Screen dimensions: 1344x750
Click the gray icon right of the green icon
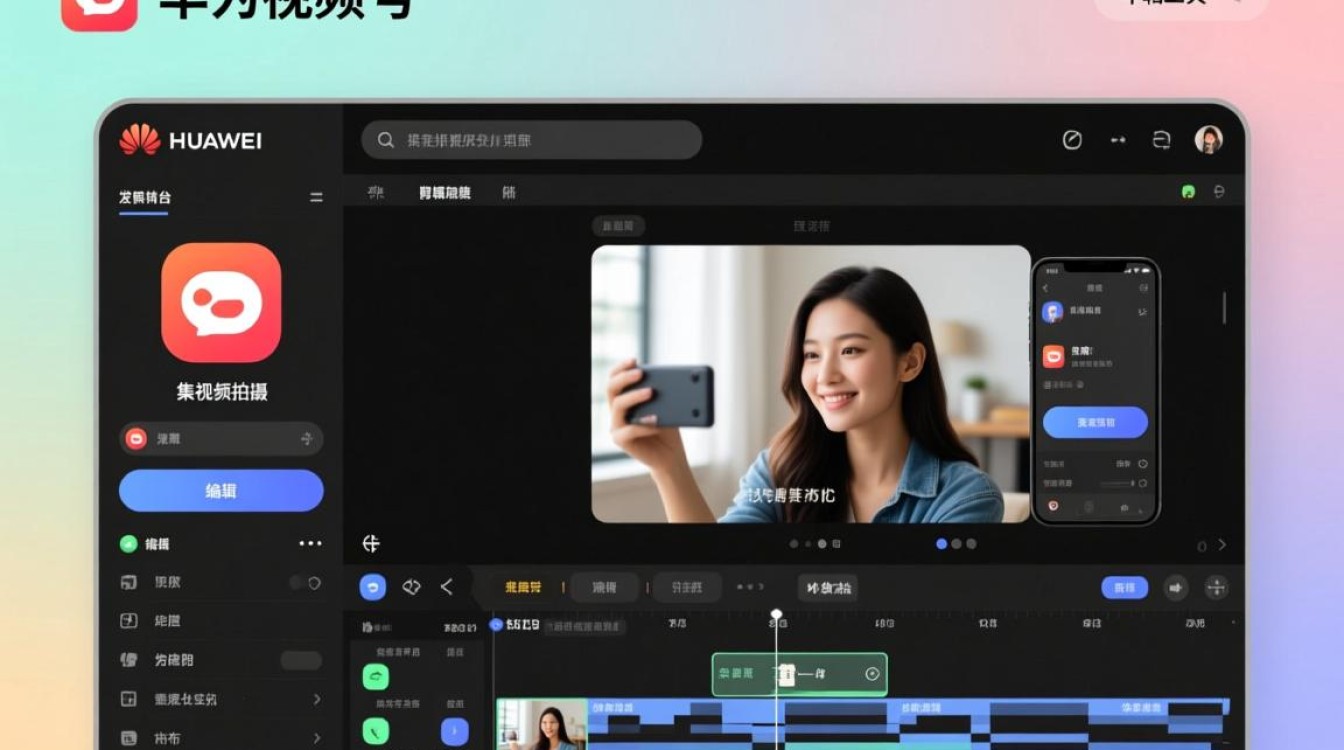[1218, 192]
